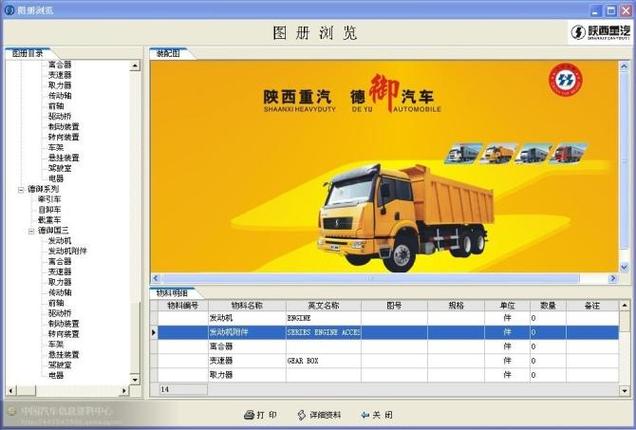
Task: Click the 图号 column header
Action: coord(394,305)
